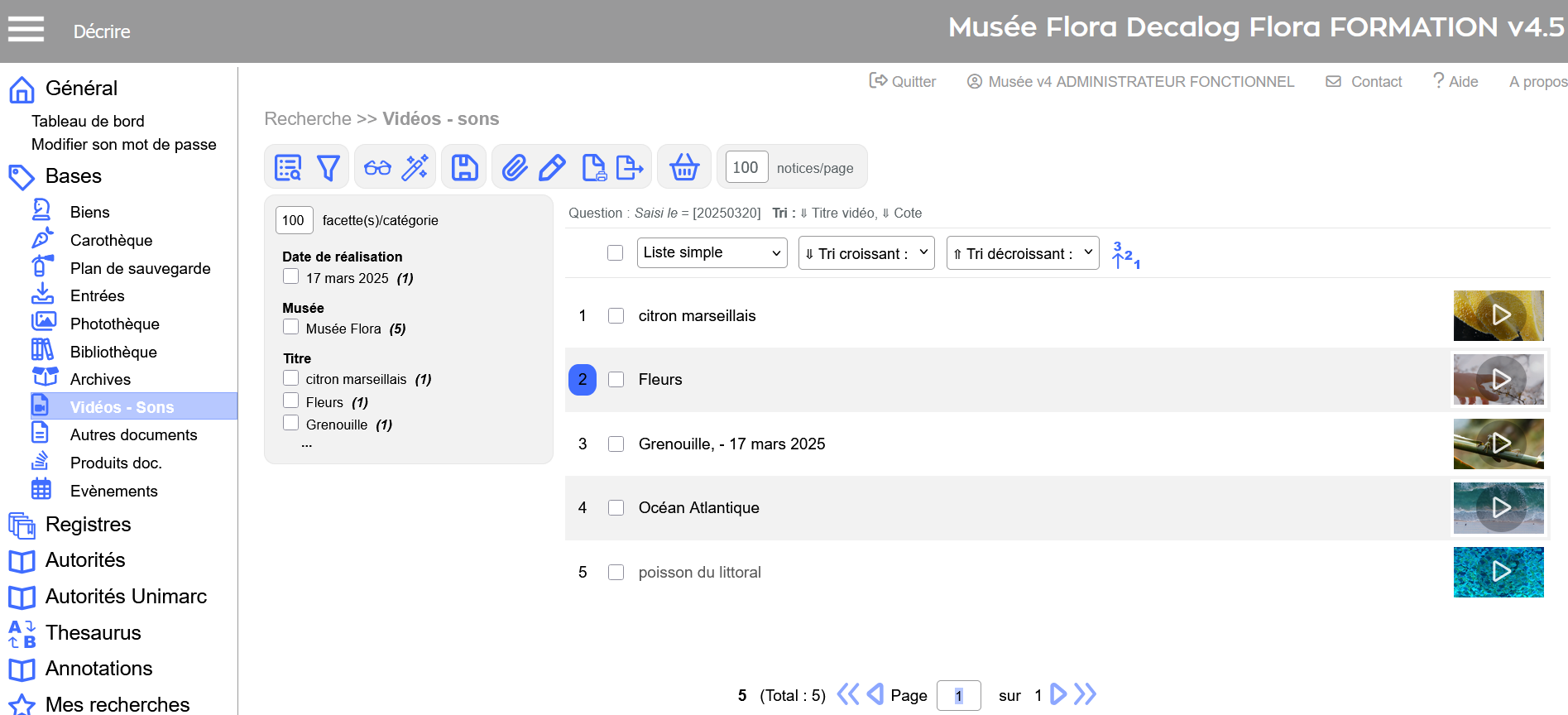This screenshot has width=1568, height=715.
Task: Click the pencil edit icon
Action: (x=552, y=168)
